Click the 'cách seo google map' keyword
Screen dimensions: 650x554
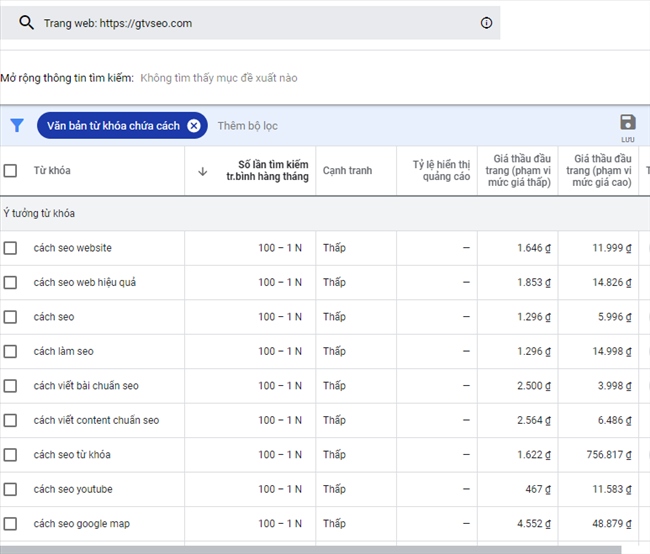click(x=81, y=524)
